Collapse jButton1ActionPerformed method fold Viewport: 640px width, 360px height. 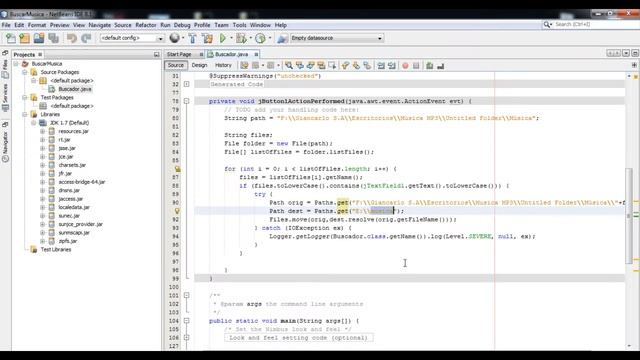tap(187, 101)
